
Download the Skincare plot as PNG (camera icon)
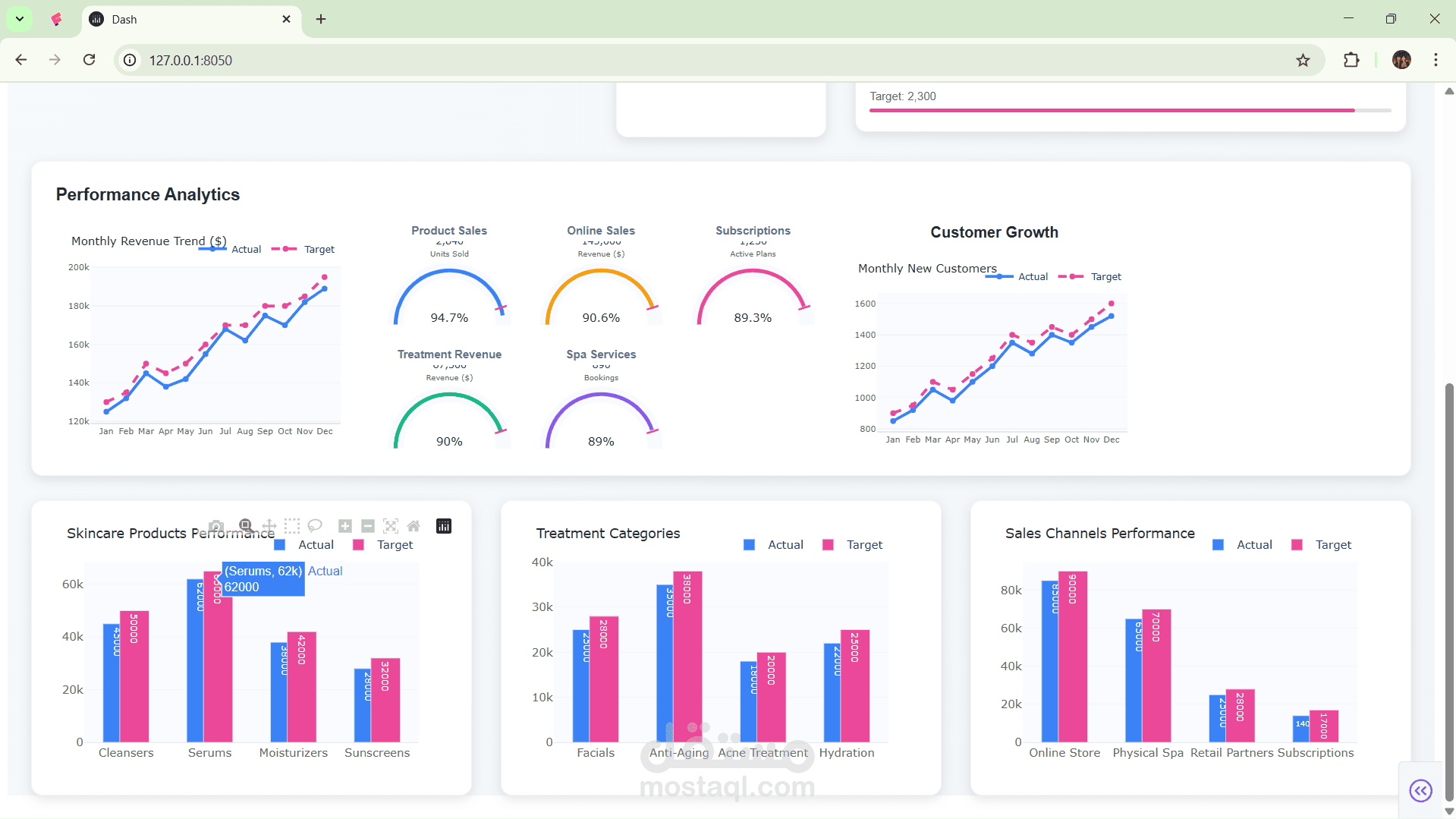pyautogui.click(x=216, y=526)
